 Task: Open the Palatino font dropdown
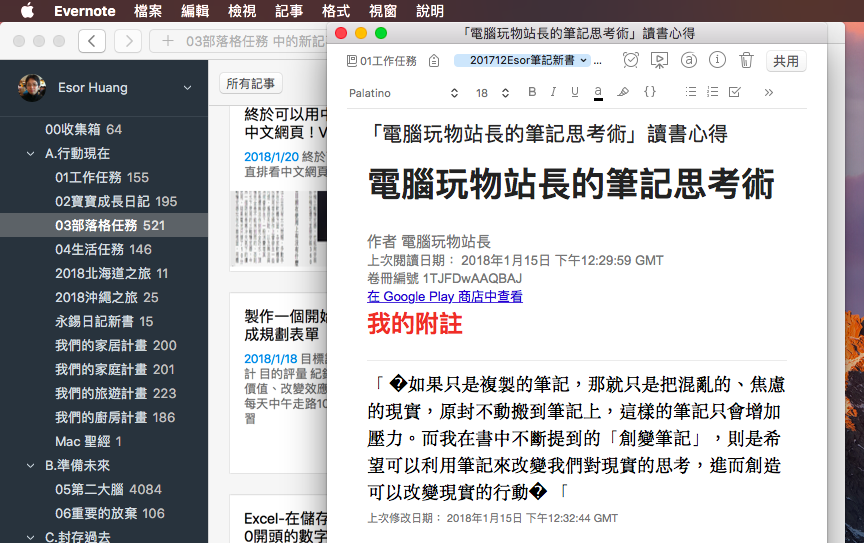tap(403, 93)
